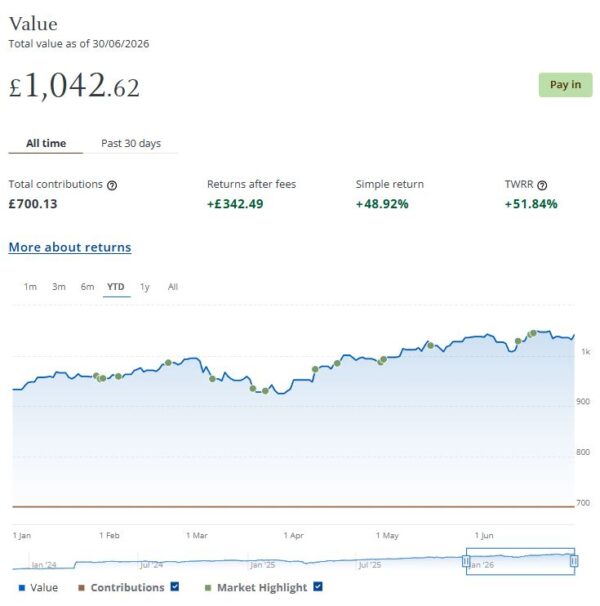
Task: Show the All chart range
Action: (173, 287)
